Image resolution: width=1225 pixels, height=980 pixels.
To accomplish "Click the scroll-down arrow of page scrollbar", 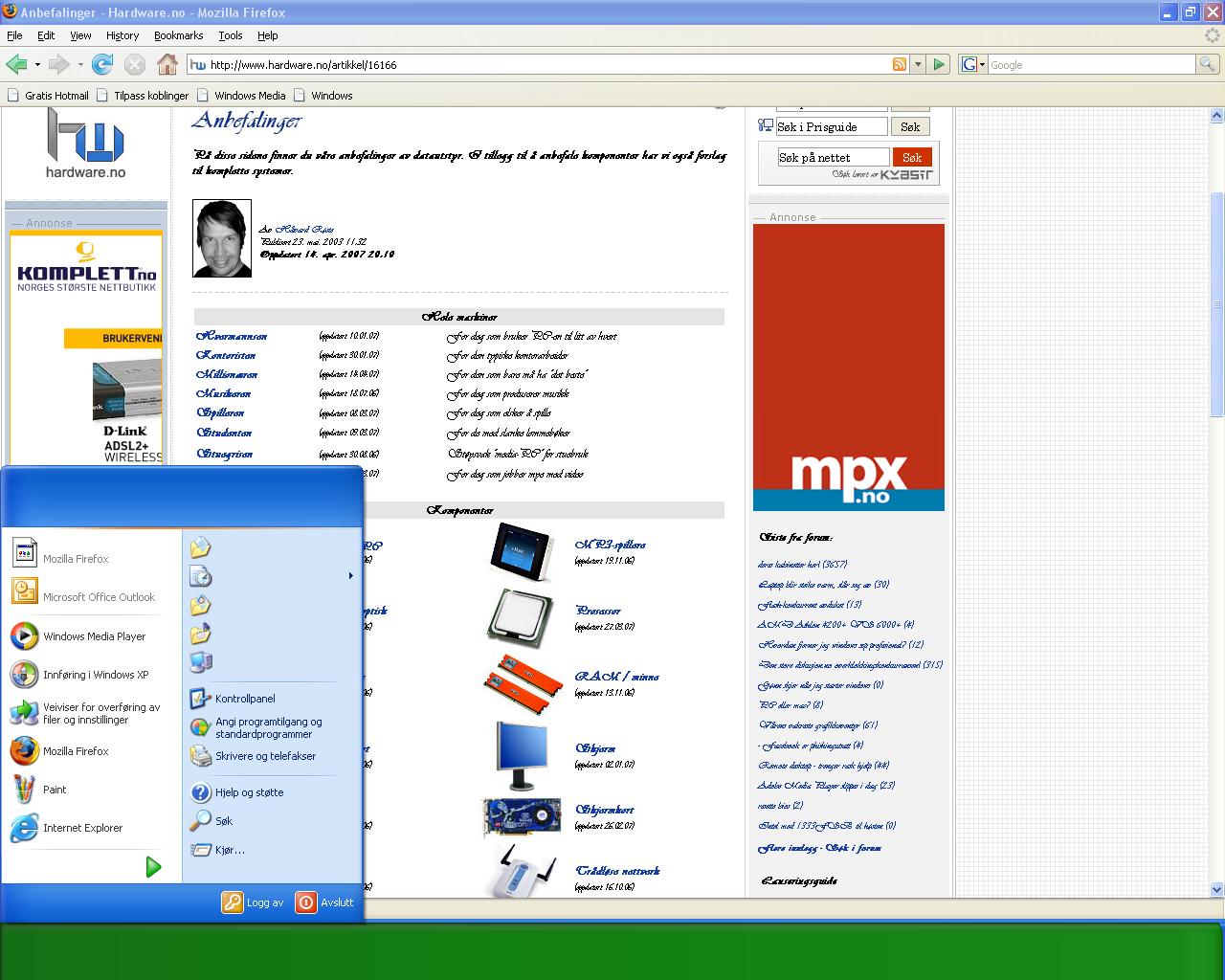I will click(1217, 889).
